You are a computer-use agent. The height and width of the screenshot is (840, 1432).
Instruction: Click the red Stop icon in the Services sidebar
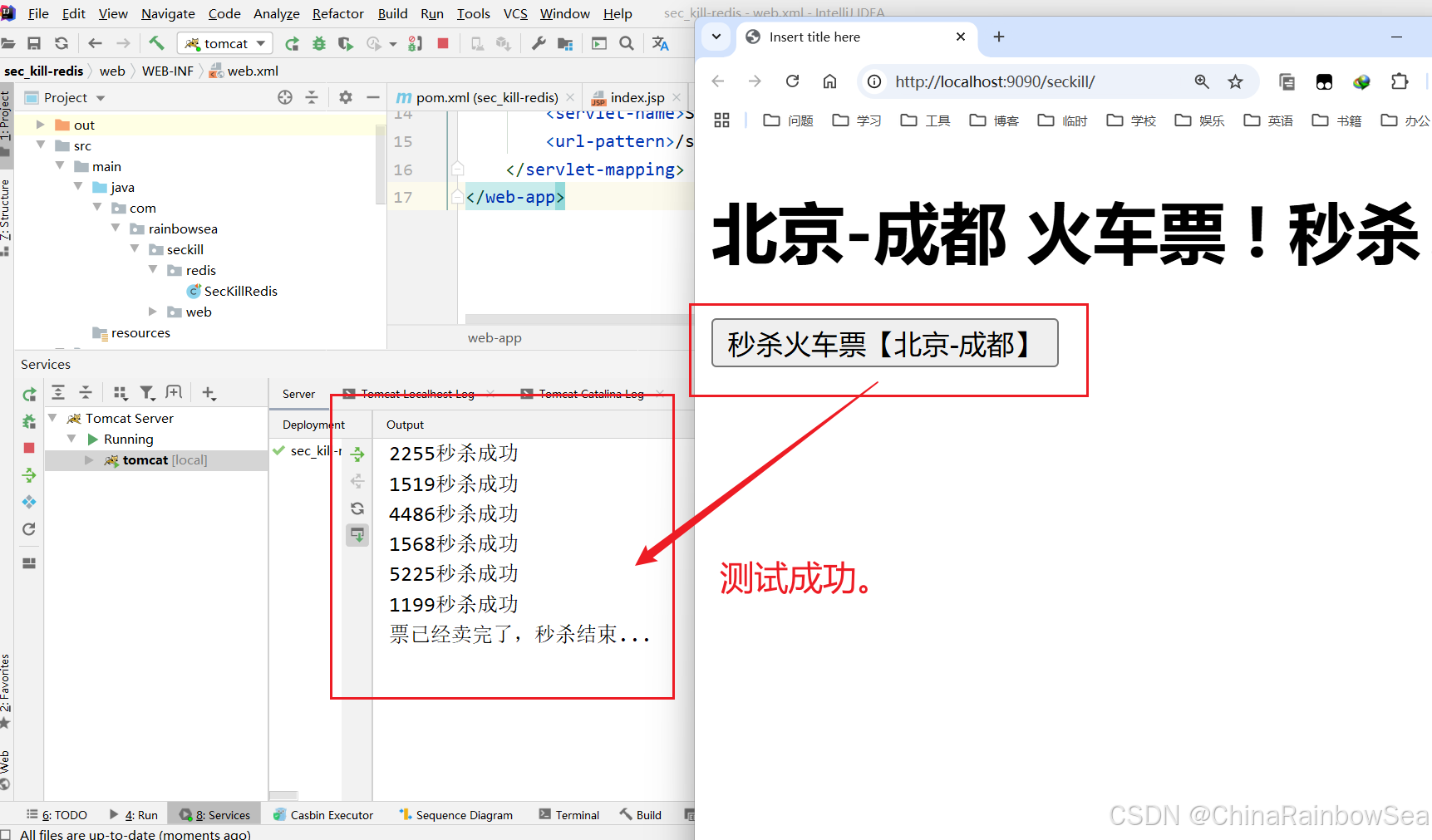[29, 448]
